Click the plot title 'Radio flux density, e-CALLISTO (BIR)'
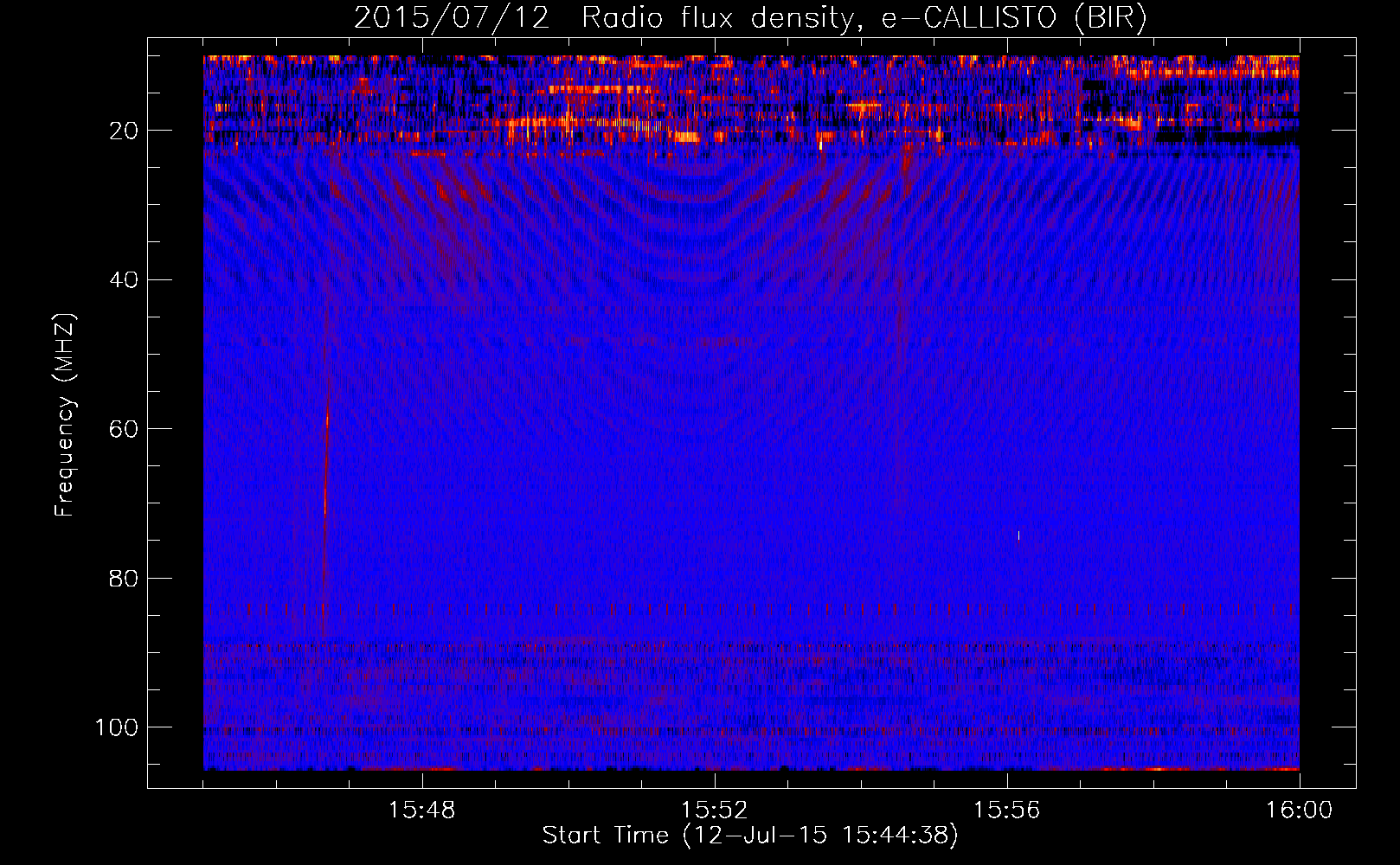1400x865 pixels. coord(864,18)
